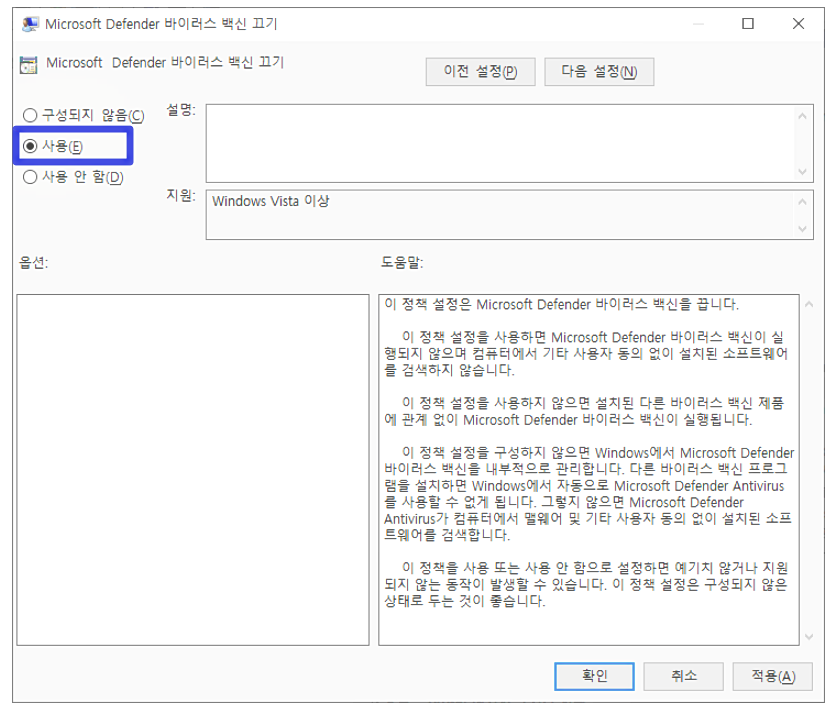Image resolution: width=829 pixels, height=708 pixels.
Task: Click the 이전 설정(P) button
Action: tap(480, 71)
